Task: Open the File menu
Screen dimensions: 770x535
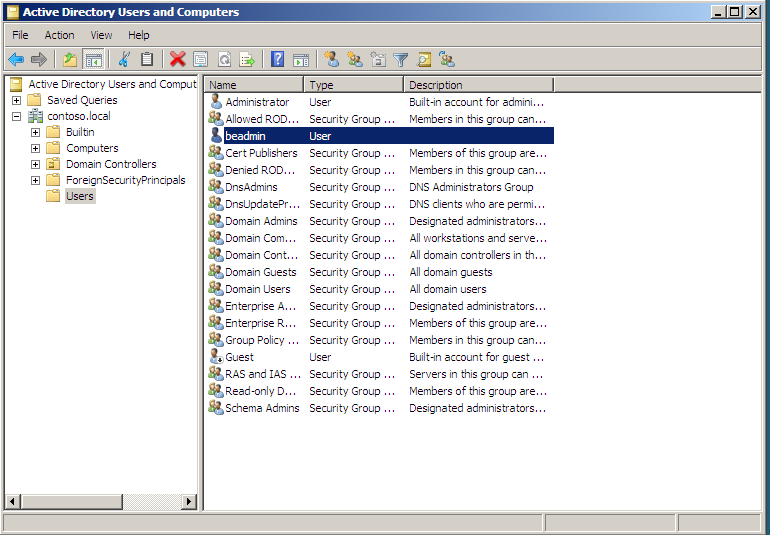Action: coord(20,35)
